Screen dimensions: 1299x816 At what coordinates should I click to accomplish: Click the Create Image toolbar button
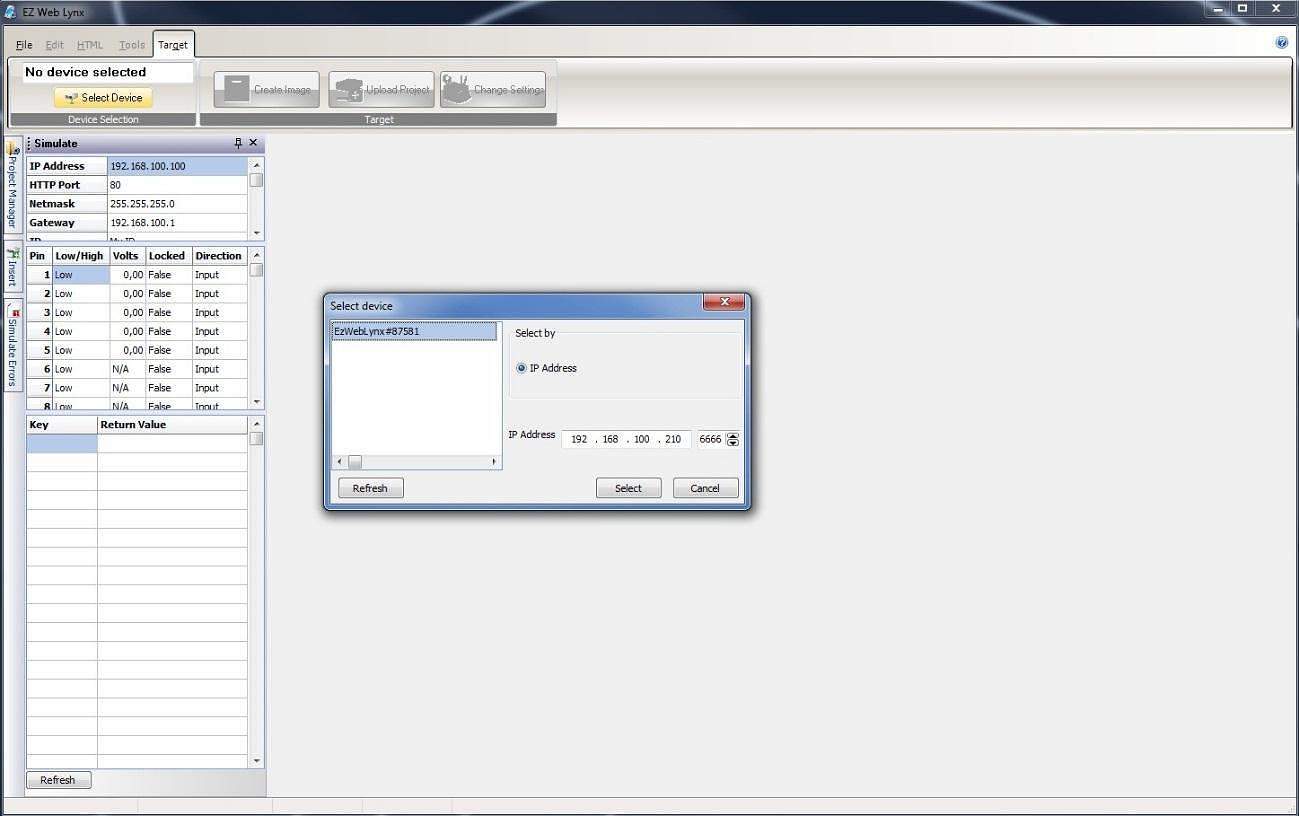pos(267,89)
